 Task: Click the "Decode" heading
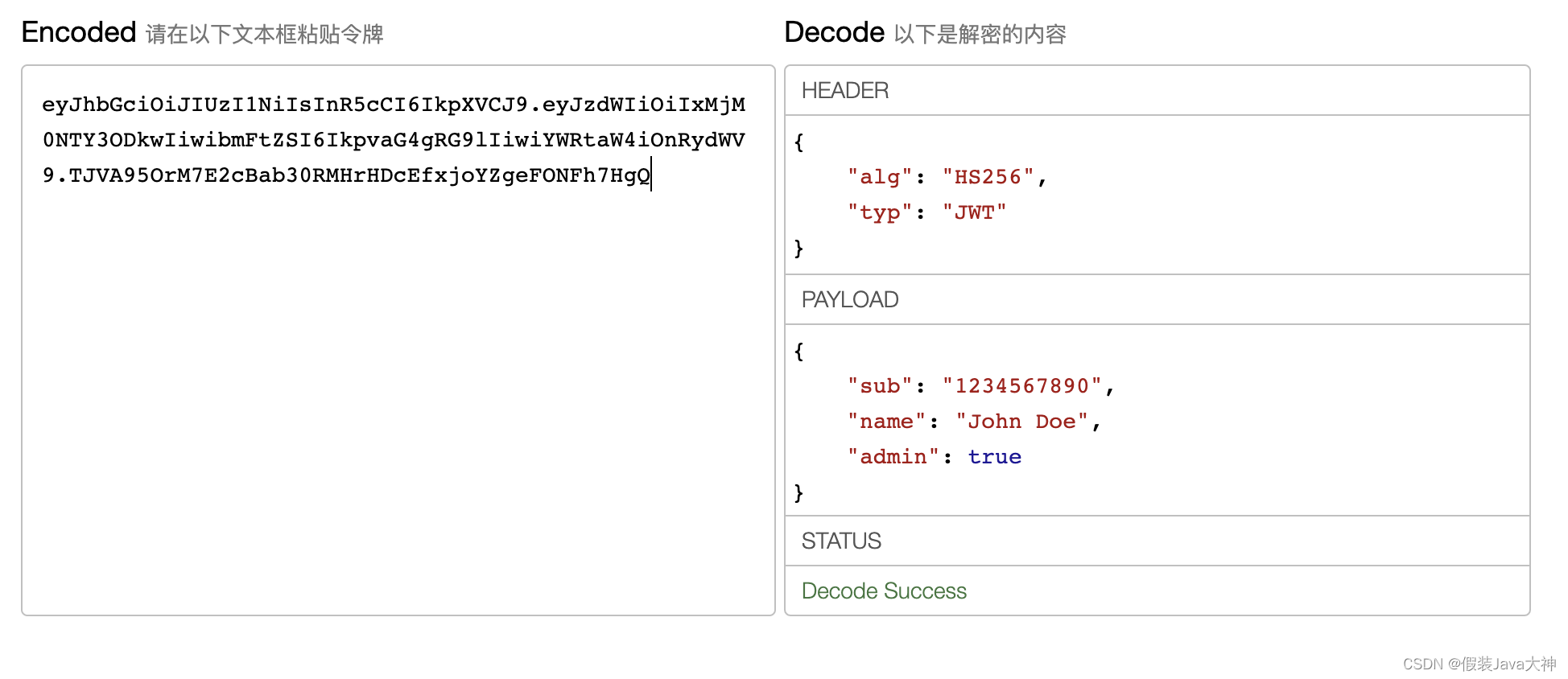(835, 32)
